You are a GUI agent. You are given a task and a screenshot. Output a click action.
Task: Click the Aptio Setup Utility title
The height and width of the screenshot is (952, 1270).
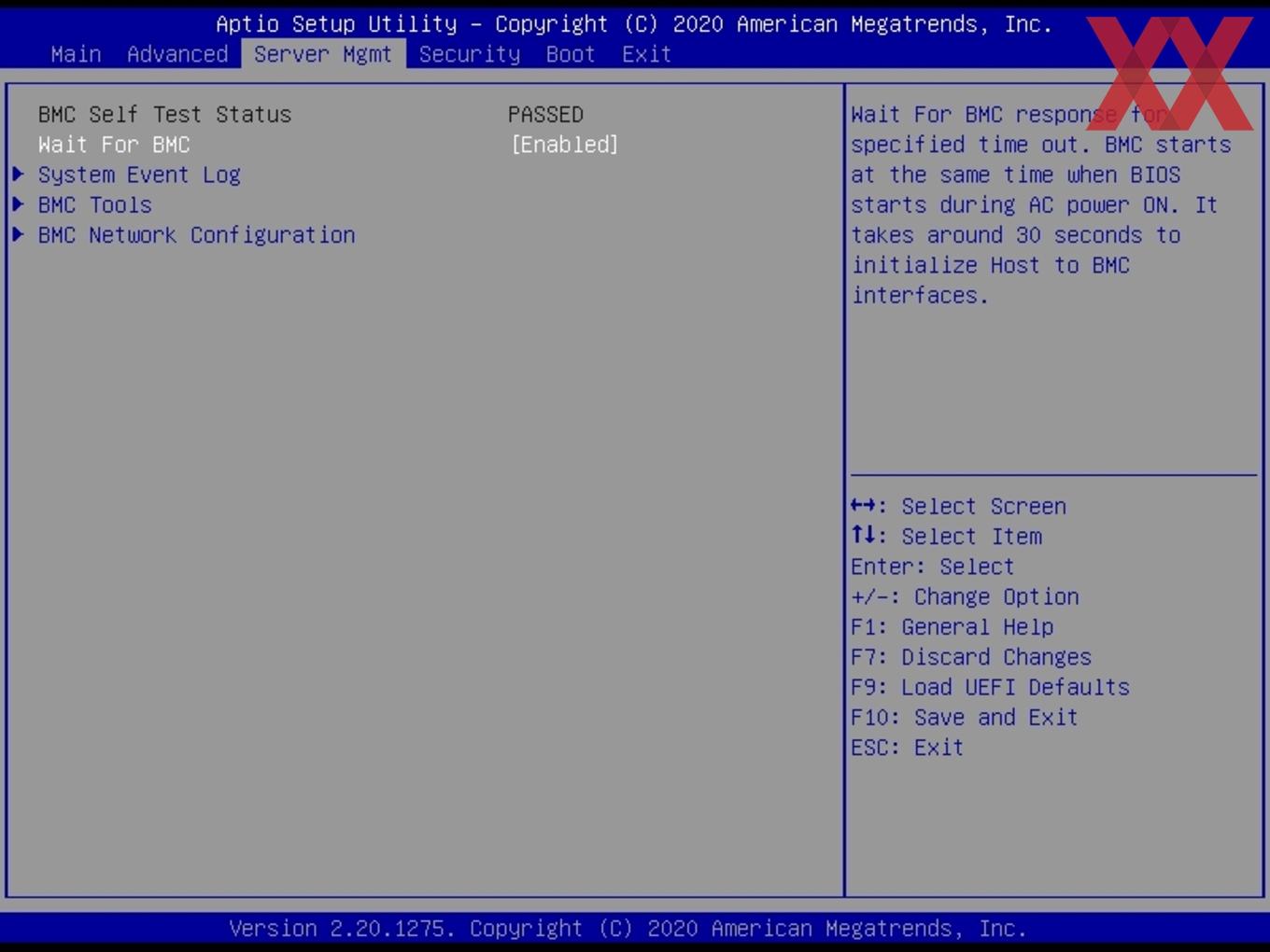pyautogui.click(x=634, y=24)
